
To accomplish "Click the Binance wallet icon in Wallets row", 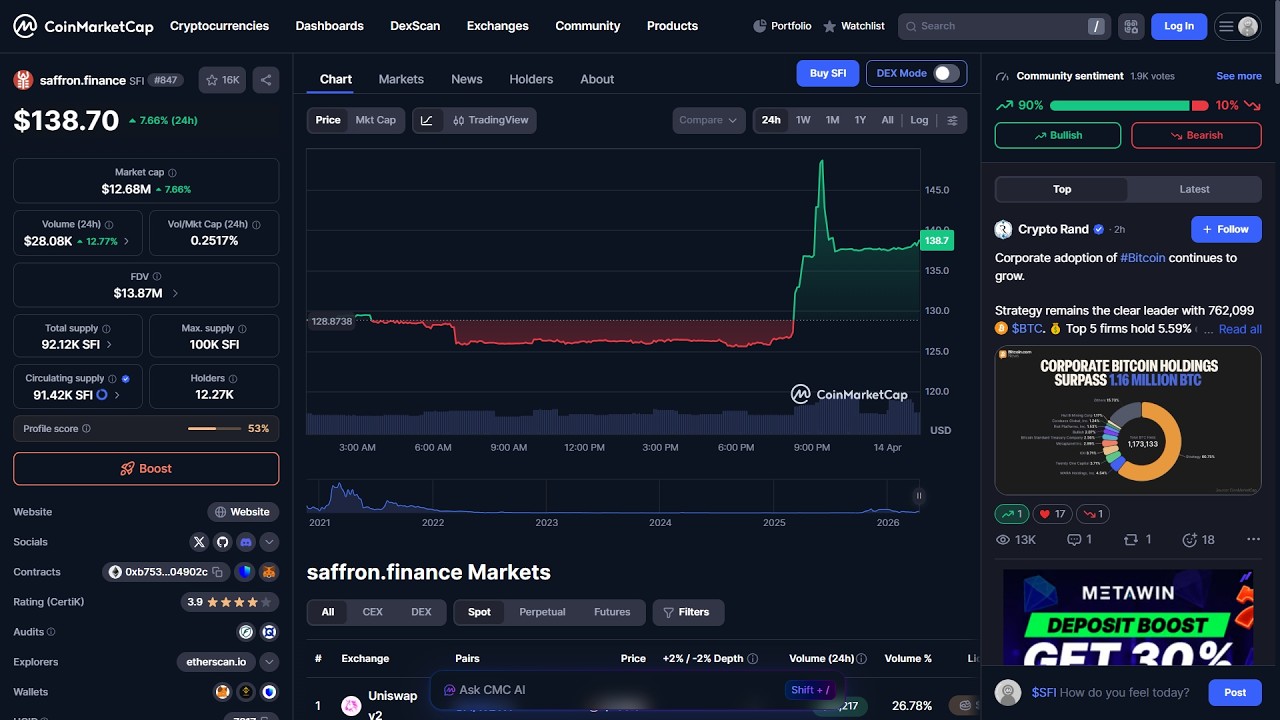I will coord(245,692).
